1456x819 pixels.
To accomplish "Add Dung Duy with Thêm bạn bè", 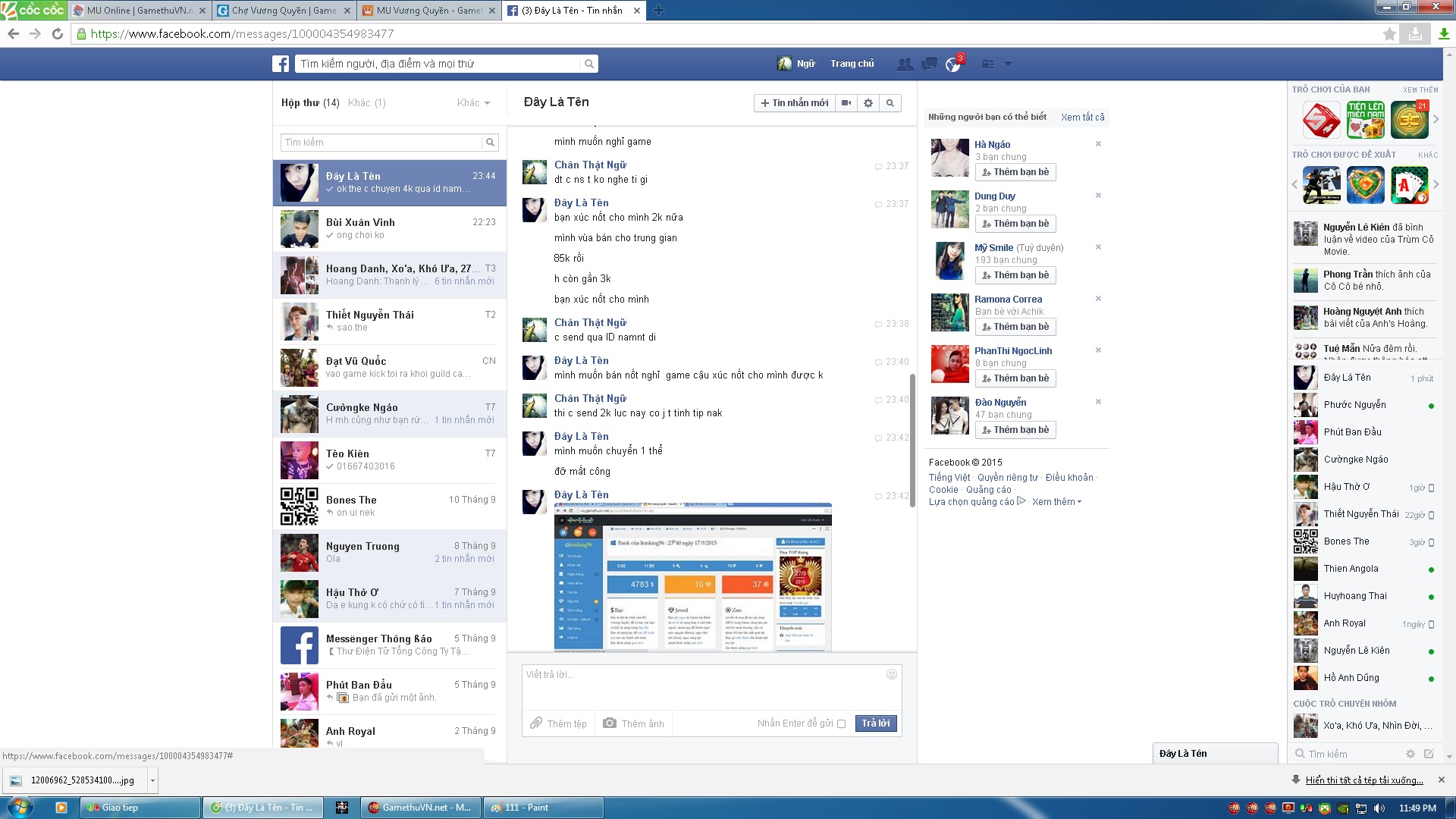I will (x=1015, y=224).
